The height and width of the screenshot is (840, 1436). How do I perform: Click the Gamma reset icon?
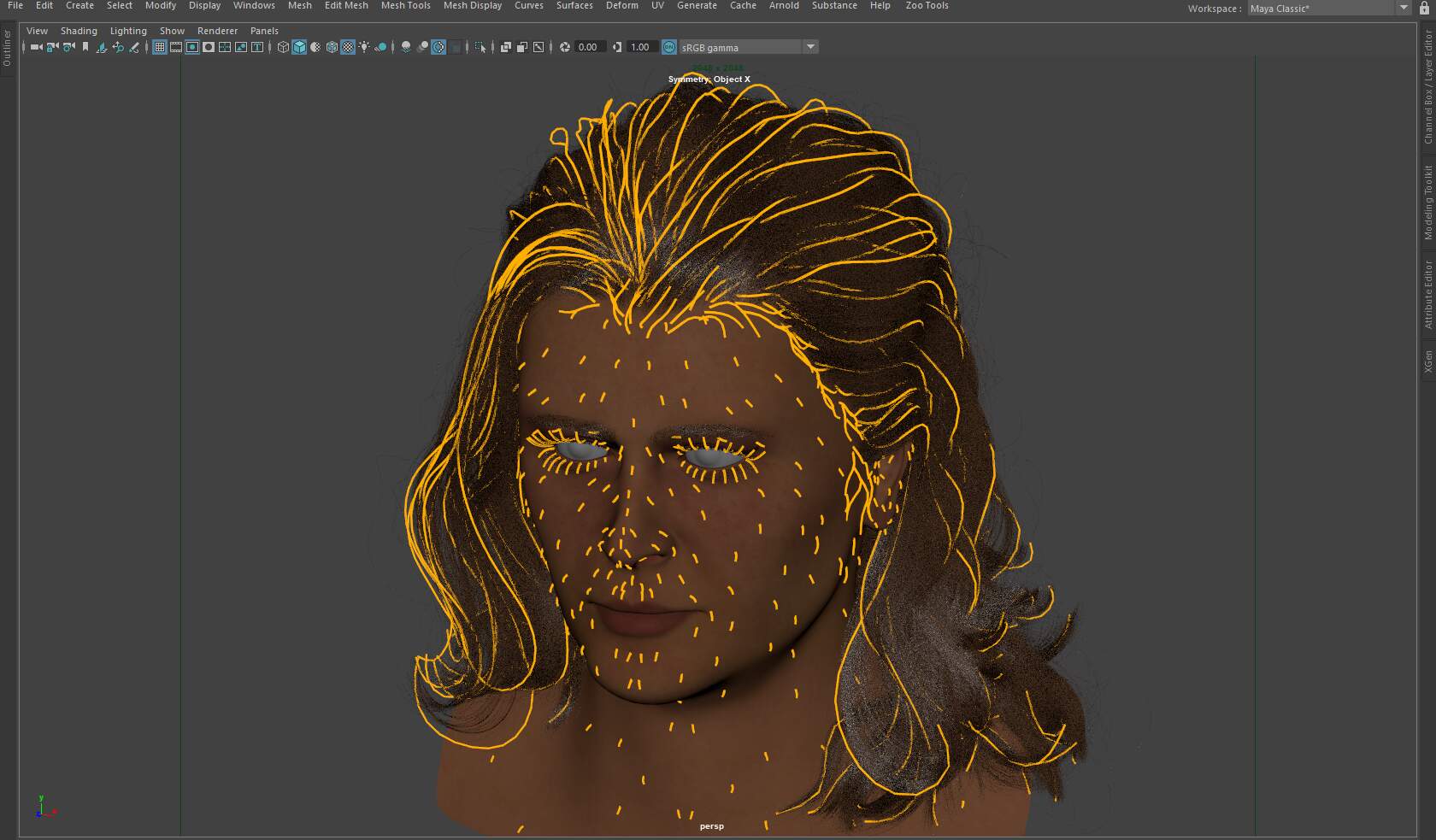point(617,47)
